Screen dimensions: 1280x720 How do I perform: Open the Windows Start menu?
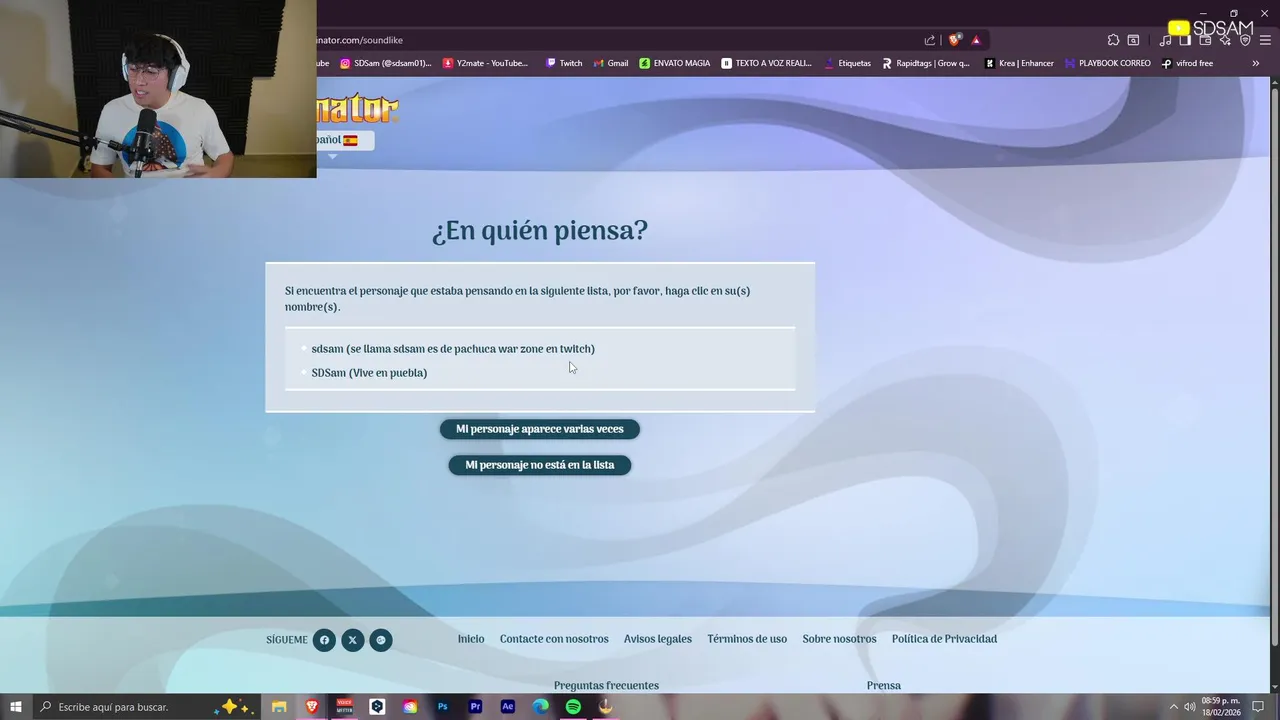click(15, 707)
